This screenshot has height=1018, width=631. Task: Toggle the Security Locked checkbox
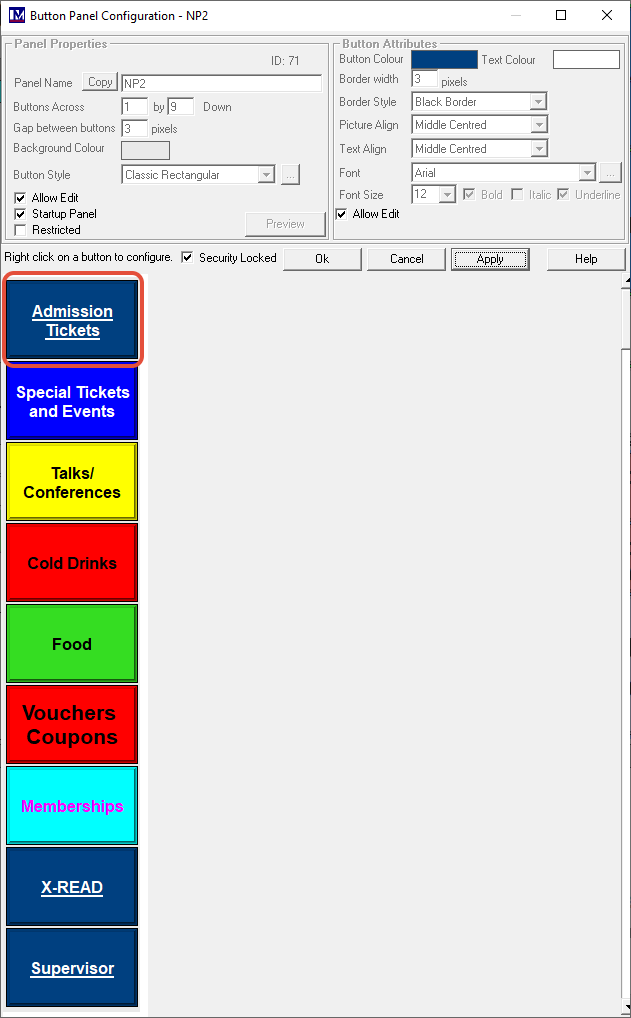[x=188, y=258]
